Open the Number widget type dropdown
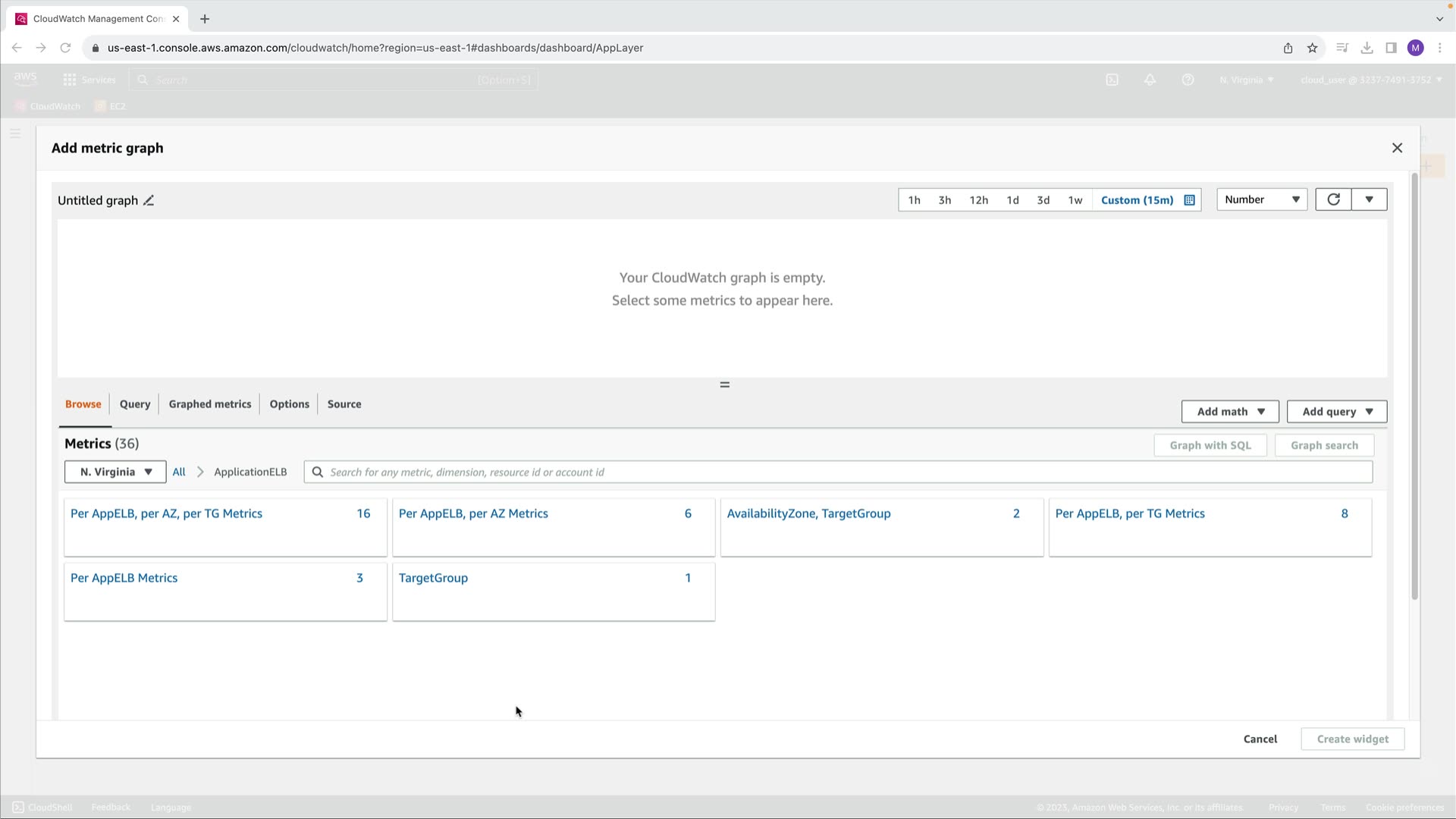The image size is (1456, 819). pos(1261,199)
